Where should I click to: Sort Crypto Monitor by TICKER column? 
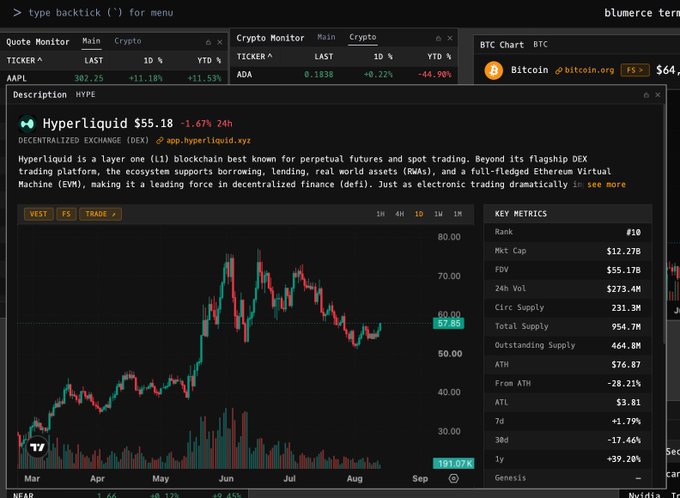coord(255,56)
